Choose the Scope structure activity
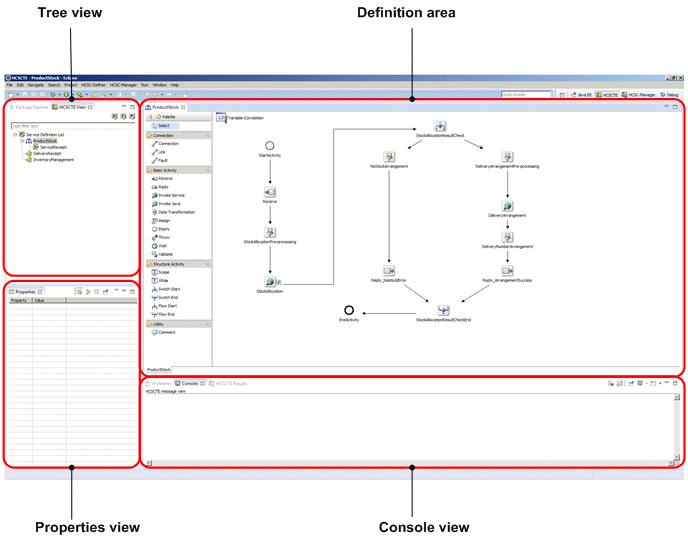The image size is (688, 539). pos(160,272)
